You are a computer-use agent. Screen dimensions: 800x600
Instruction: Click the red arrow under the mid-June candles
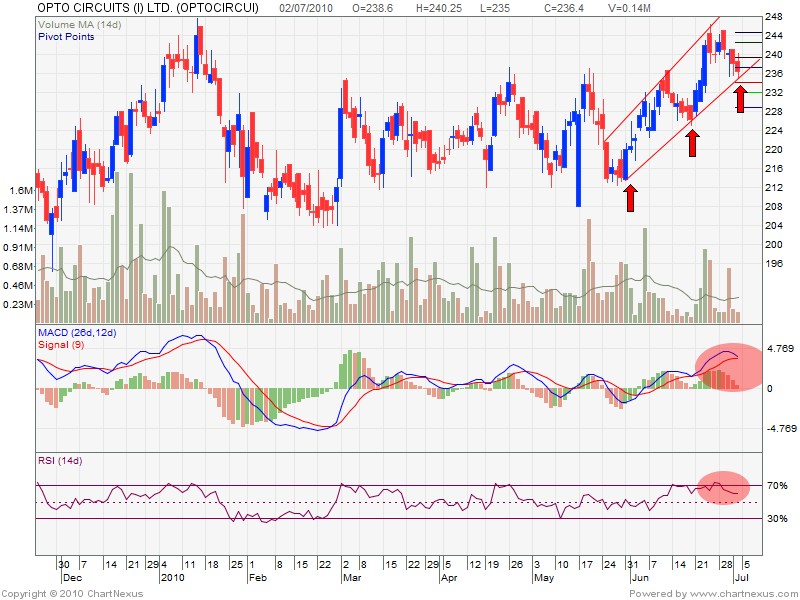[691, 142]
